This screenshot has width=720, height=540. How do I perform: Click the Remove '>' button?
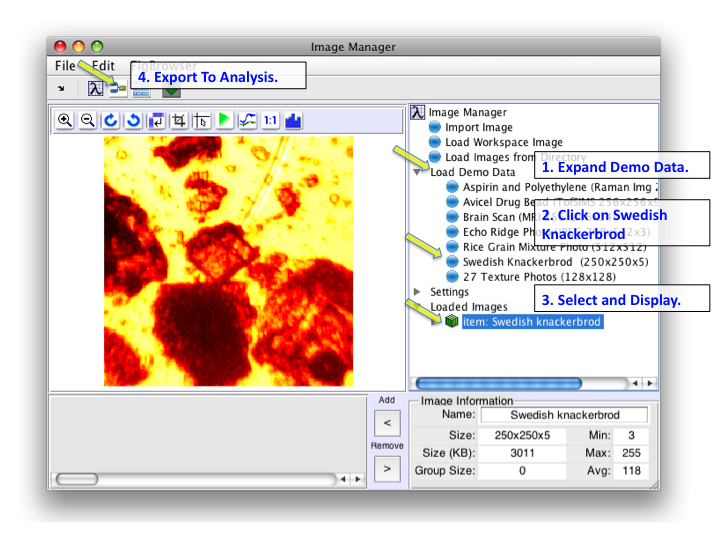386,467
